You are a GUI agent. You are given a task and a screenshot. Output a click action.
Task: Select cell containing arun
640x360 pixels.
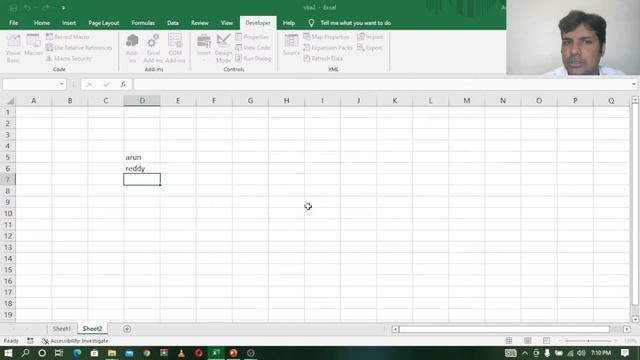click(x=142, y=157)
